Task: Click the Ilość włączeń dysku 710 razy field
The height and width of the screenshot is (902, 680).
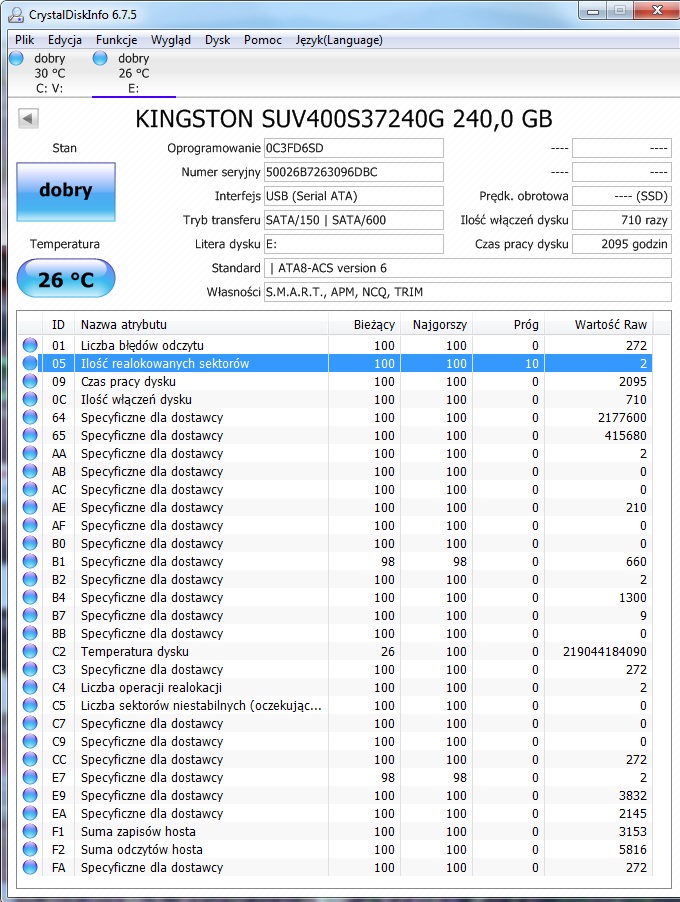Action: (x=621, y=220)
